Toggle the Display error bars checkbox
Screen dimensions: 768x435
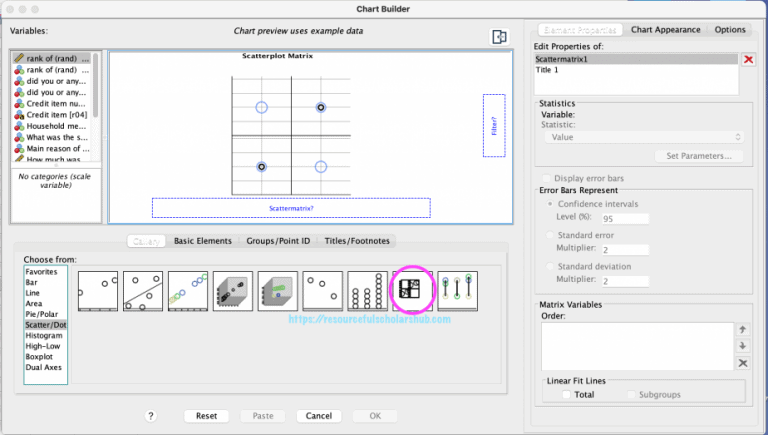pyautogui.click(x=545, y=177)
